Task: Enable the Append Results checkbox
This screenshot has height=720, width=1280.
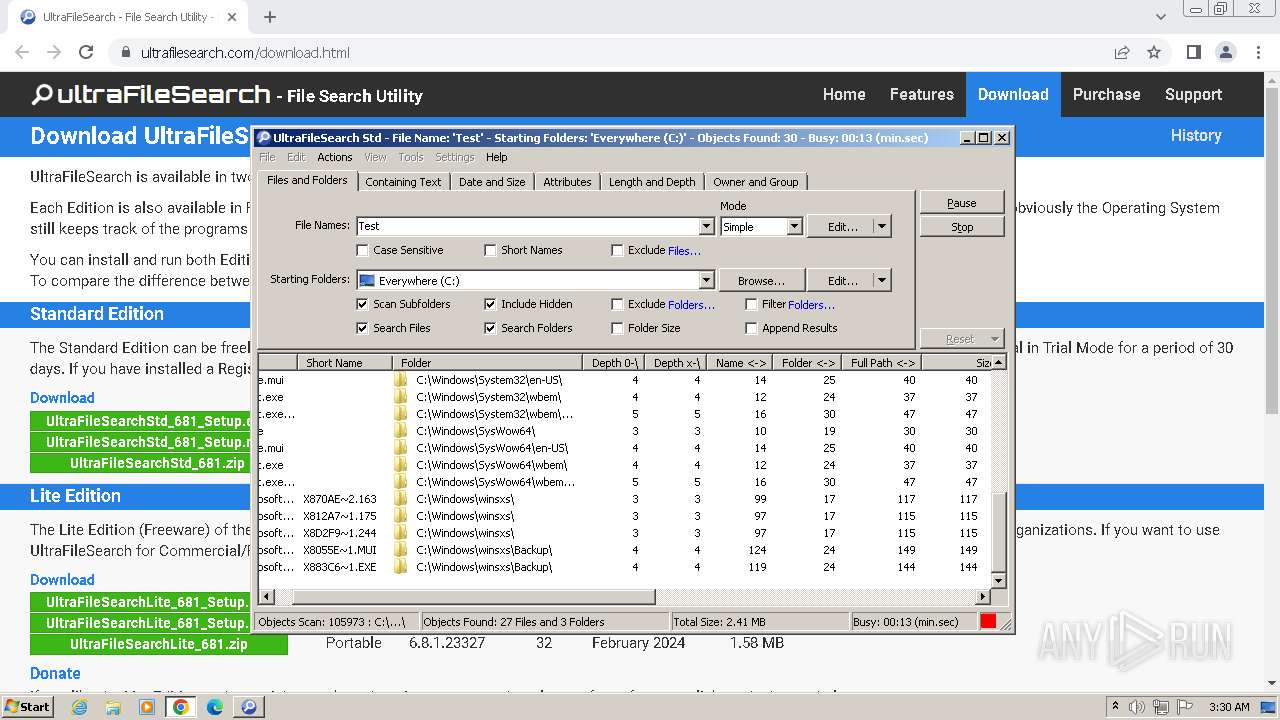Action: 752,328
